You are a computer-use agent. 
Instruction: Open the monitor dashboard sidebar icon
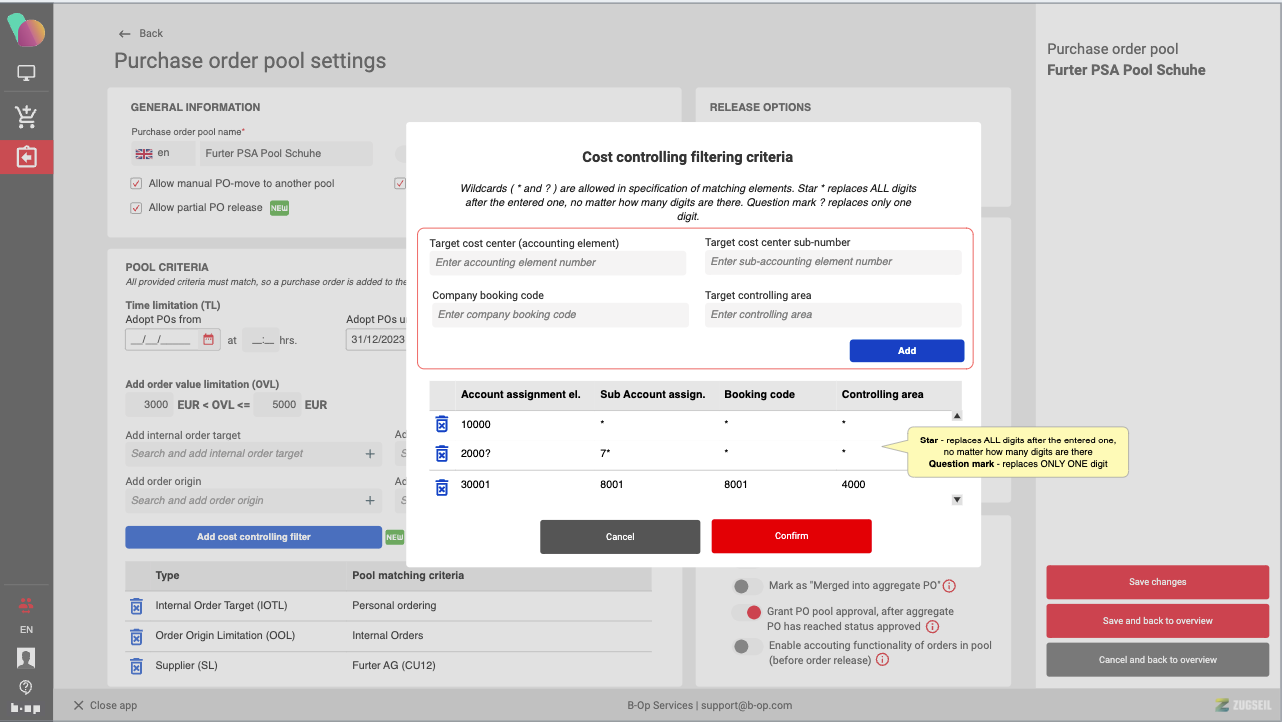26,73
